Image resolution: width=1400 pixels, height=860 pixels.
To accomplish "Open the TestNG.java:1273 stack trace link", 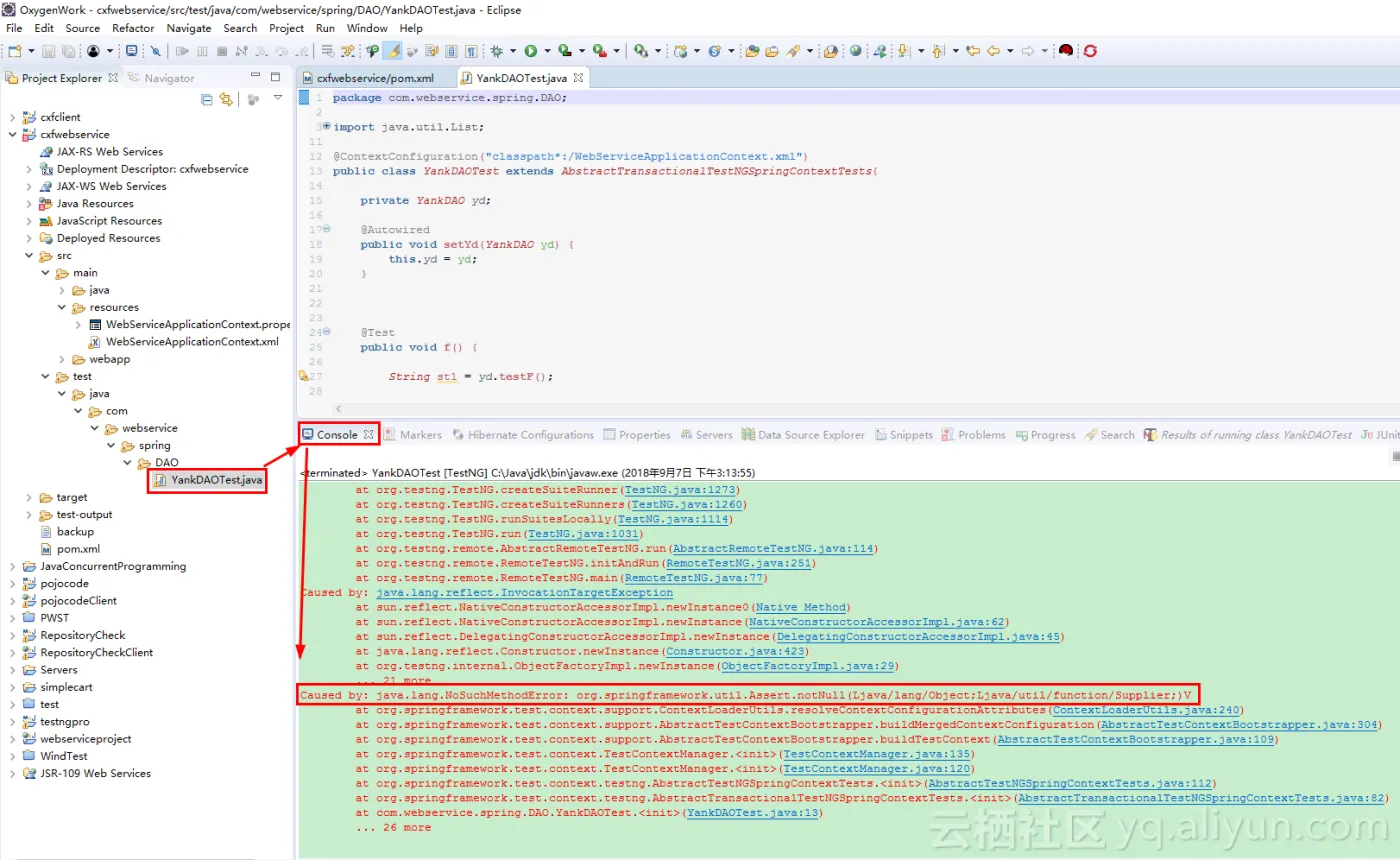I will pyautogui.click(x=679, y=490).
